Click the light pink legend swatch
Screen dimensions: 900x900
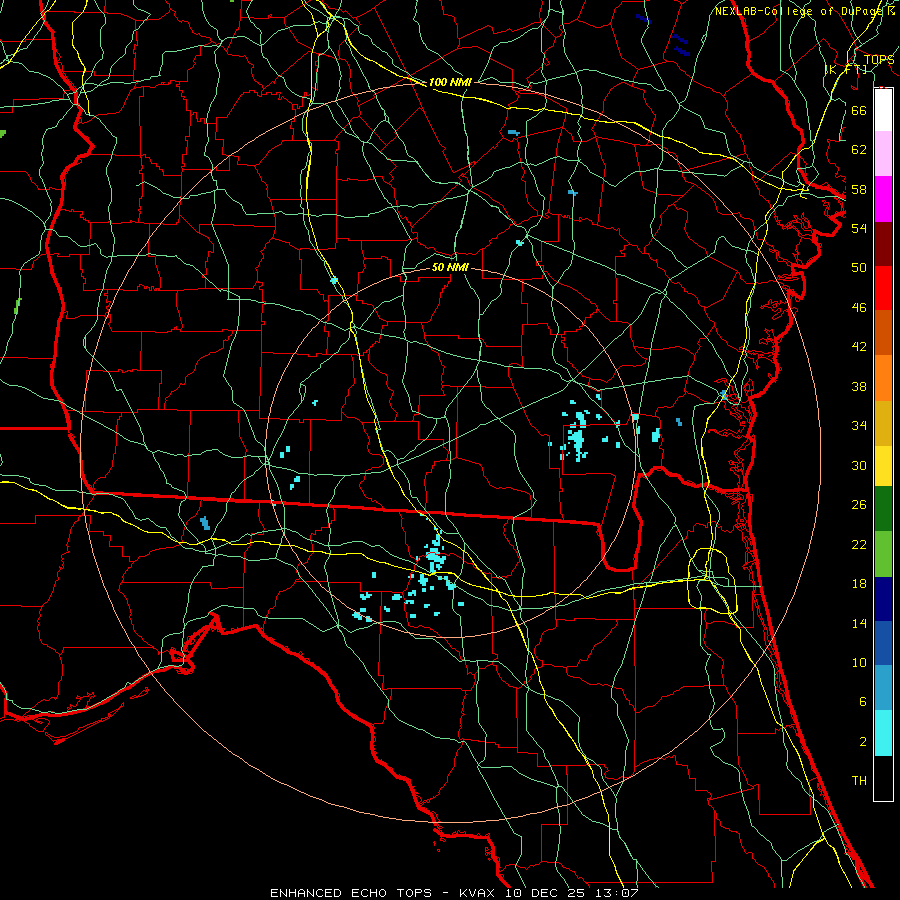(883, 154)
